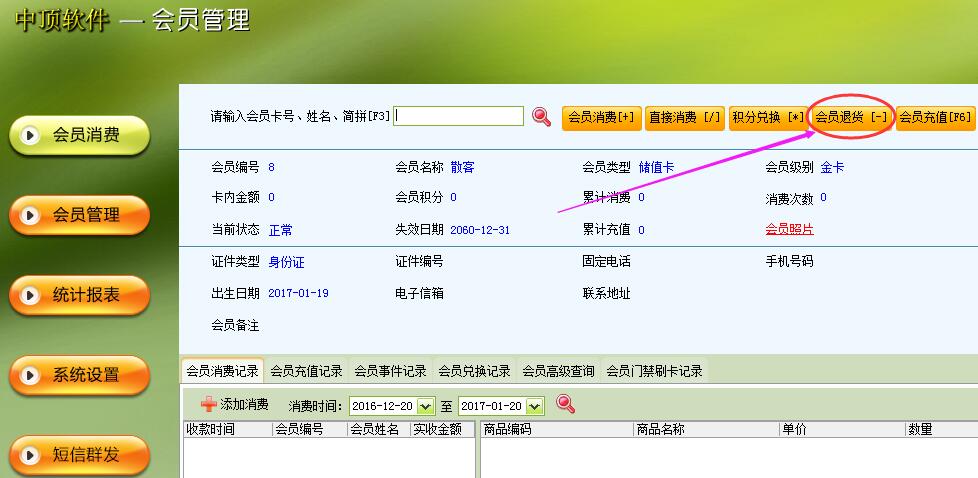Click the 会员编号 column header in records table
978x478 pixels.
[x=310, y=429]
